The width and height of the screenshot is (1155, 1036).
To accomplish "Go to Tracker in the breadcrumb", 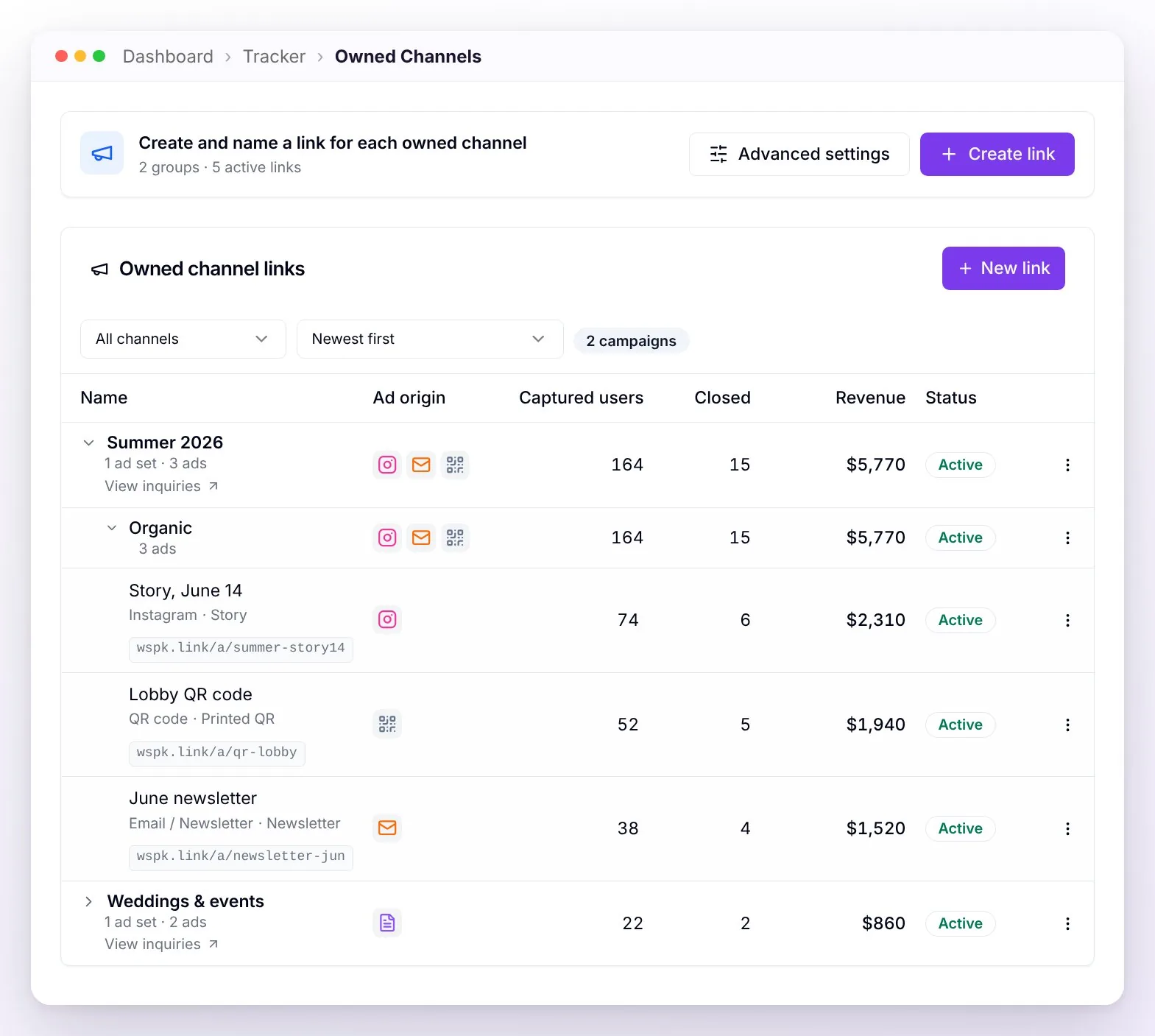I will tap(274, 57).
